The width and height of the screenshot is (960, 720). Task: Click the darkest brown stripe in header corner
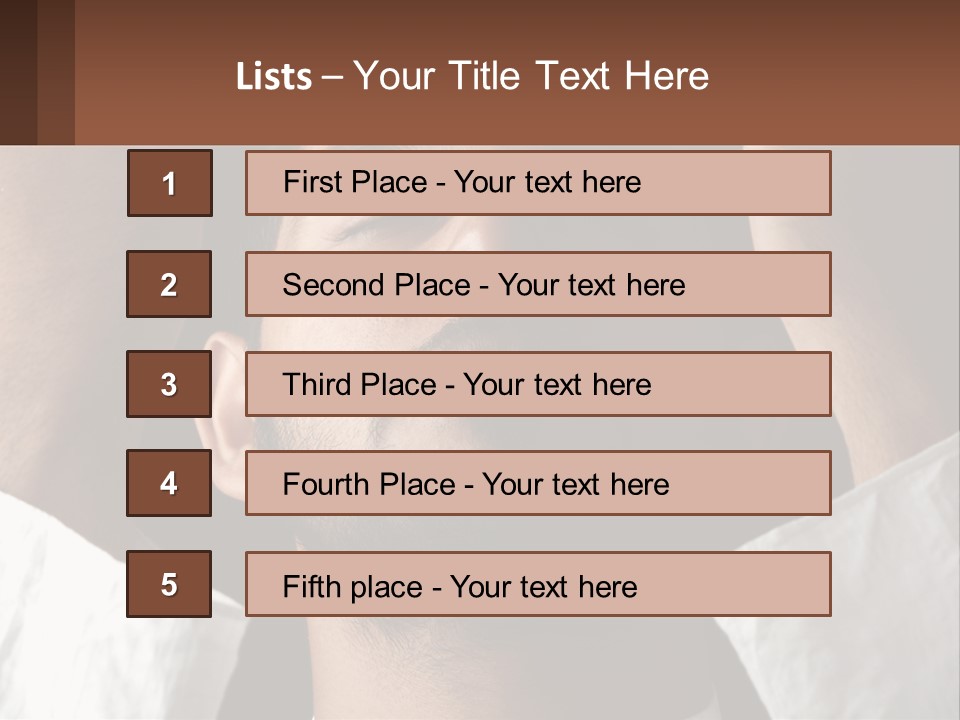click(18, 72)
